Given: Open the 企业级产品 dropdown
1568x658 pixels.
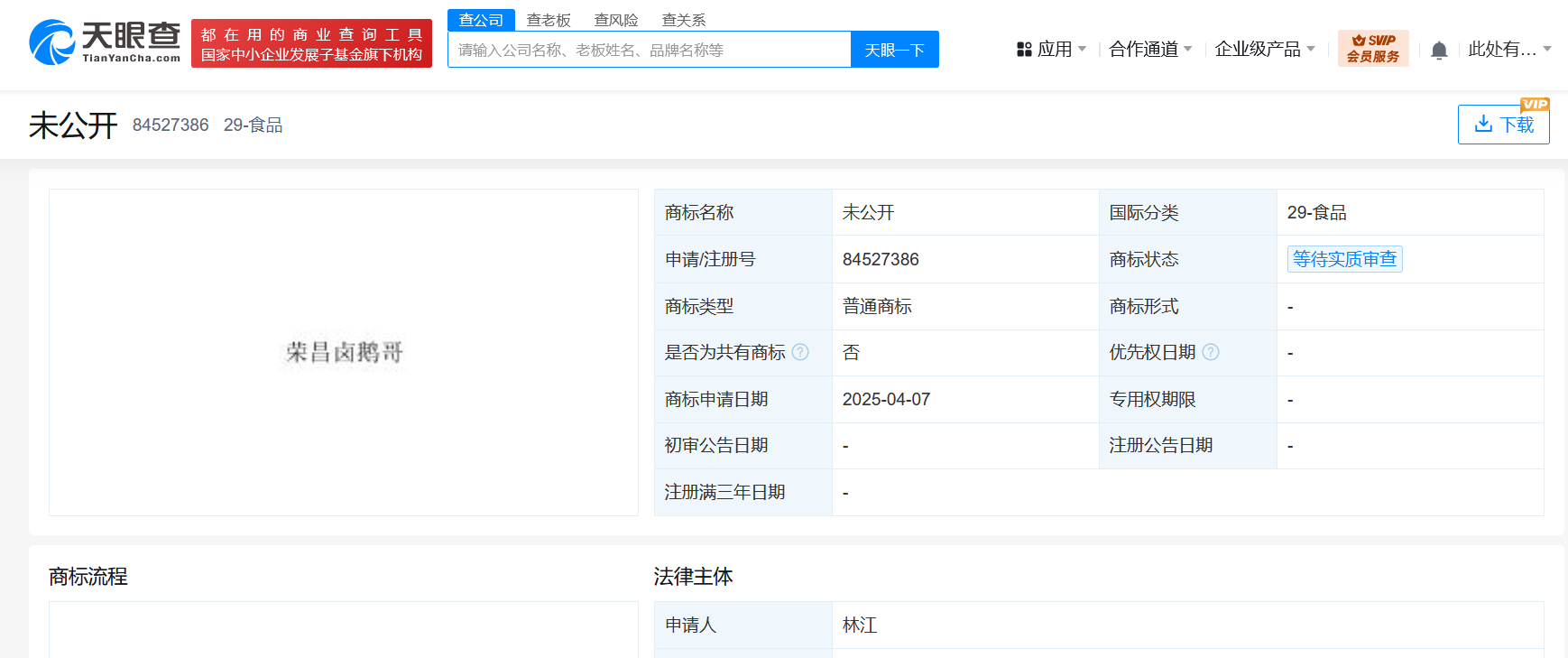Looking at the screenshot, I should click(x=1264, y=50).
